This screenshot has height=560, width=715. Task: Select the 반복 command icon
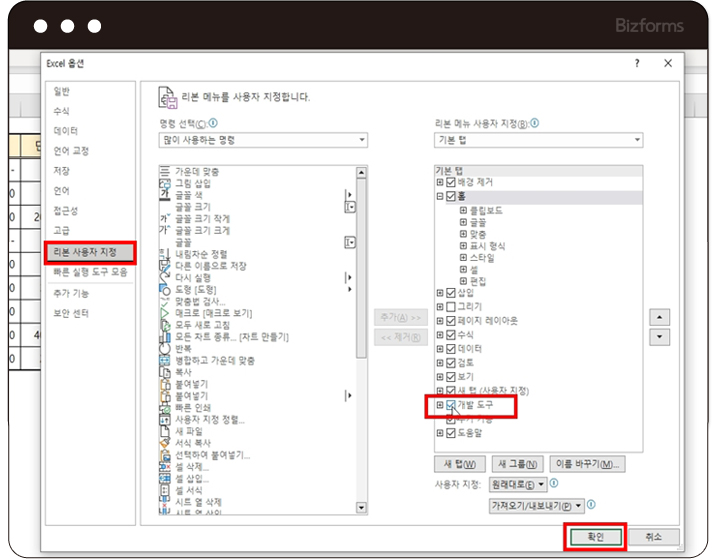pos(165,349)
